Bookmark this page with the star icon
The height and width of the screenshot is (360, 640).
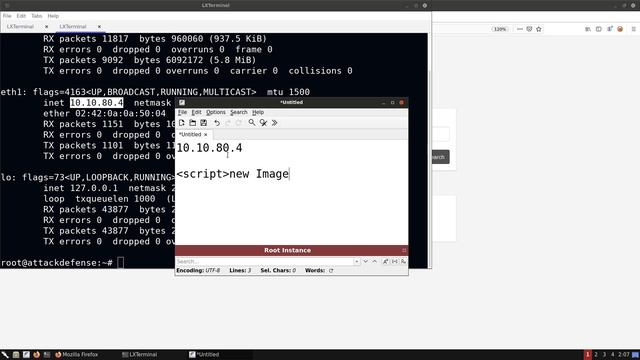[539, 29]
